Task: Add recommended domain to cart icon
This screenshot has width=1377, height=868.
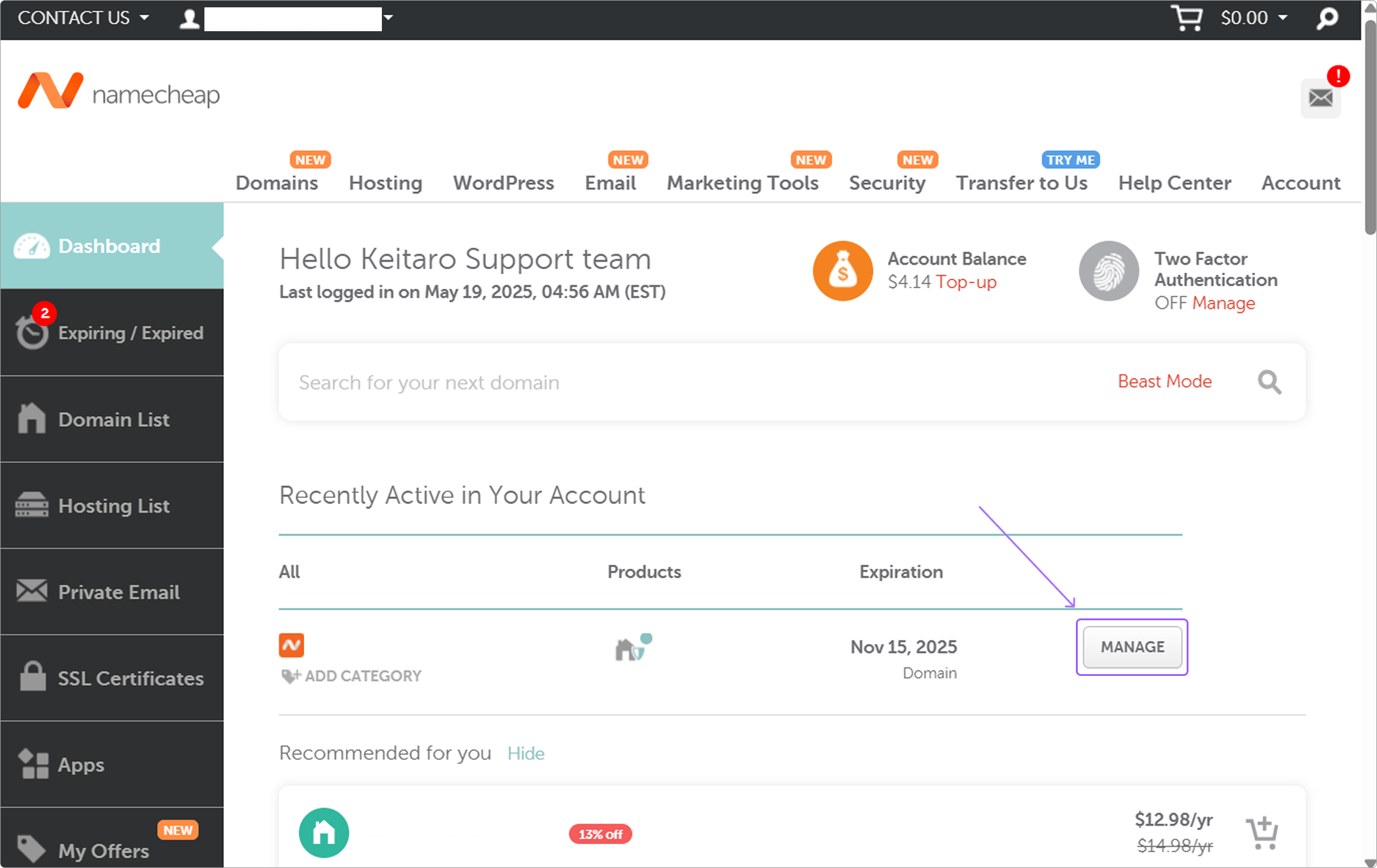Action: [1262, 833]
